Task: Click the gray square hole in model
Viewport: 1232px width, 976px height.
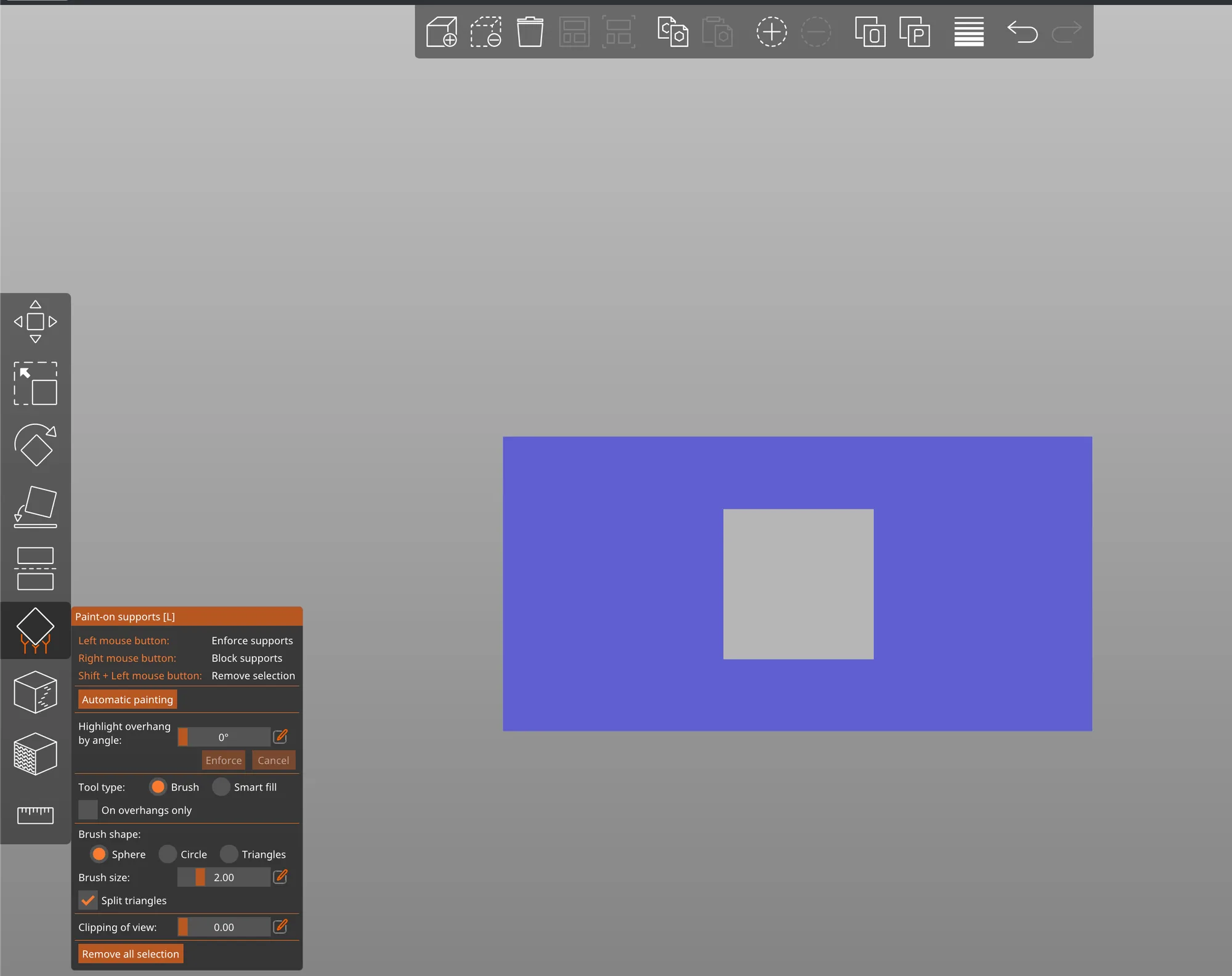Action: pyautogui.click(x=798, y=584)
